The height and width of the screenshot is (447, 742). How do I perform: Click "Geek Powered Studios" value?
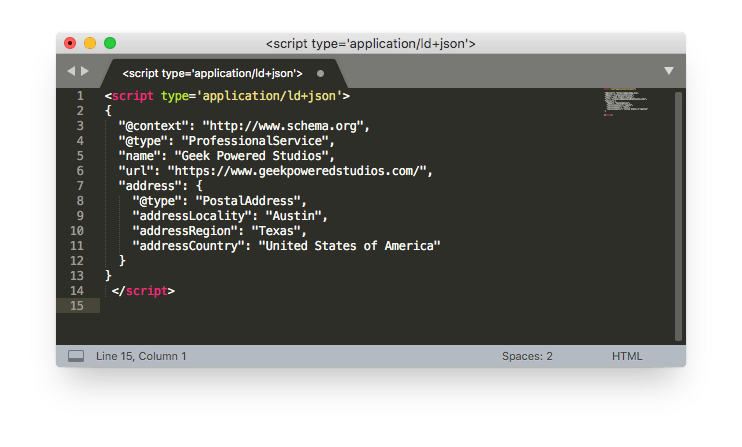pyautogui.click(x=251, y=156)
